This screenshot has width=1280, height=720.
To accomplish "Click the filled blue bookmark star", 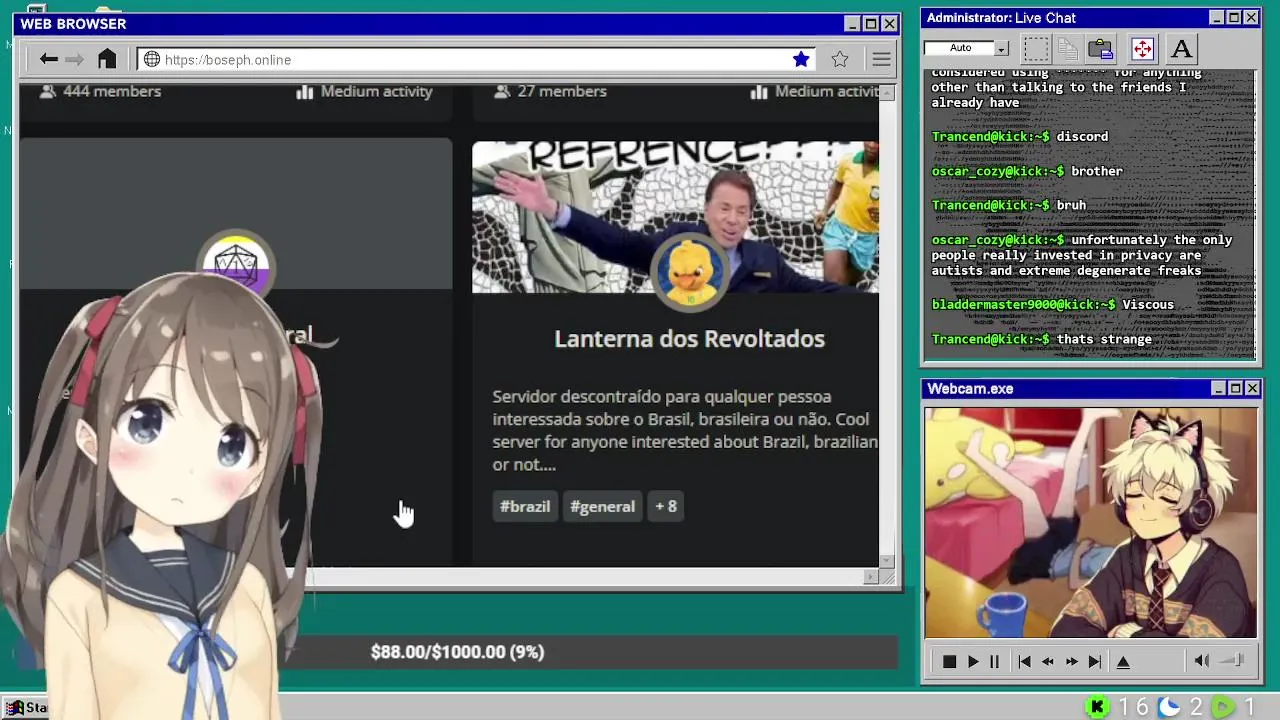I will 801,59.
